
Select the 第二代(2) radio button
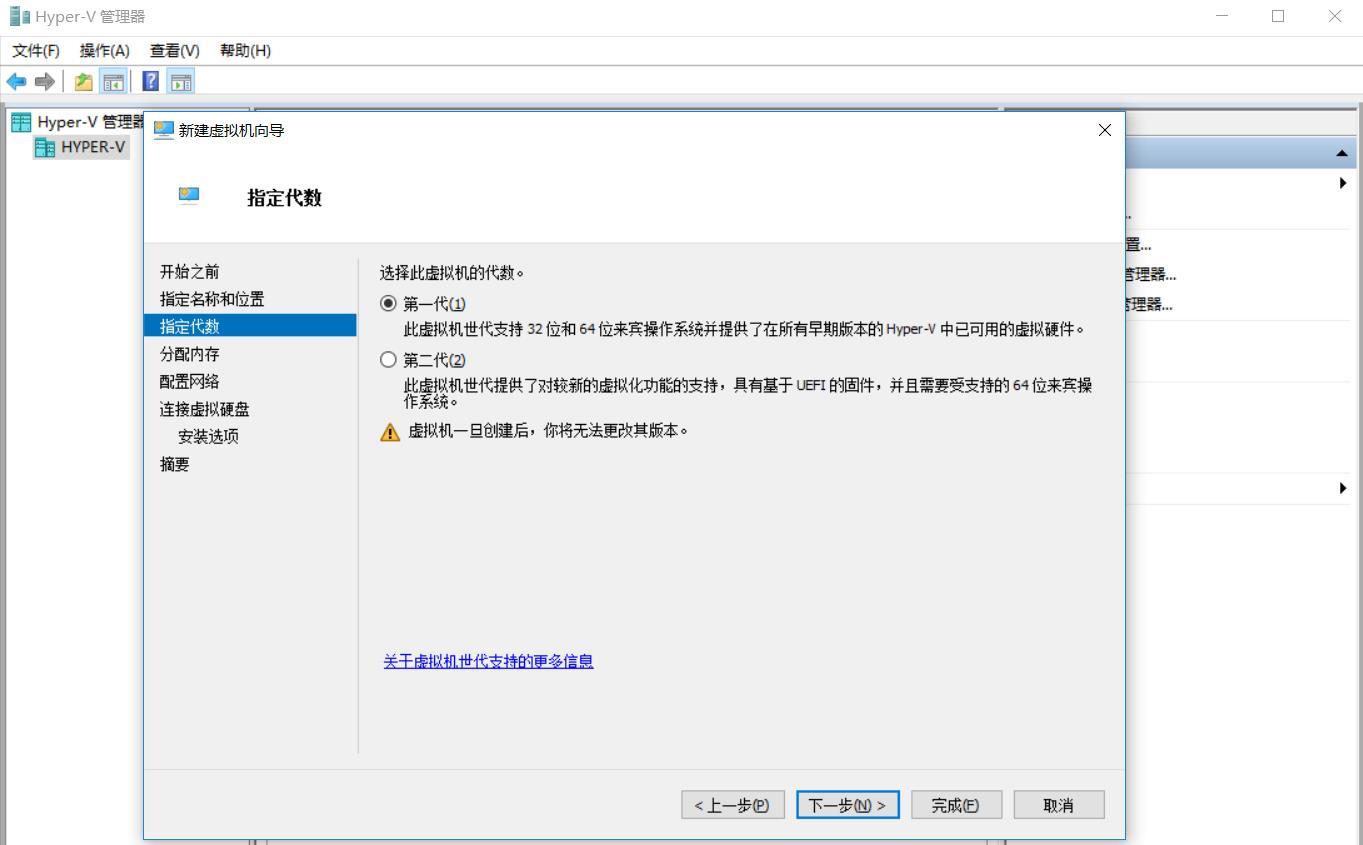point(388,359)
